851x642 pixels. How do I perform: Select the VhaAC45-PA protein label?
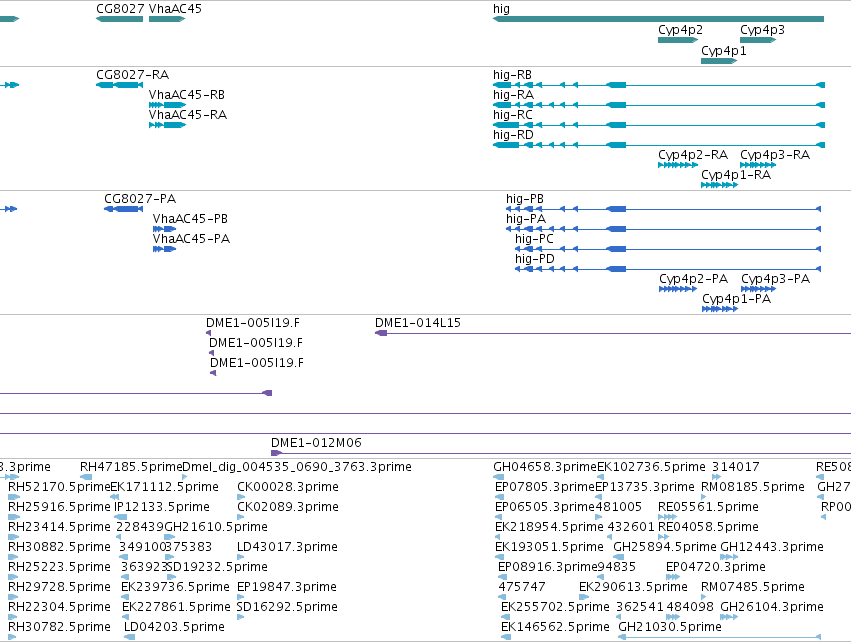tap(191, 239)
